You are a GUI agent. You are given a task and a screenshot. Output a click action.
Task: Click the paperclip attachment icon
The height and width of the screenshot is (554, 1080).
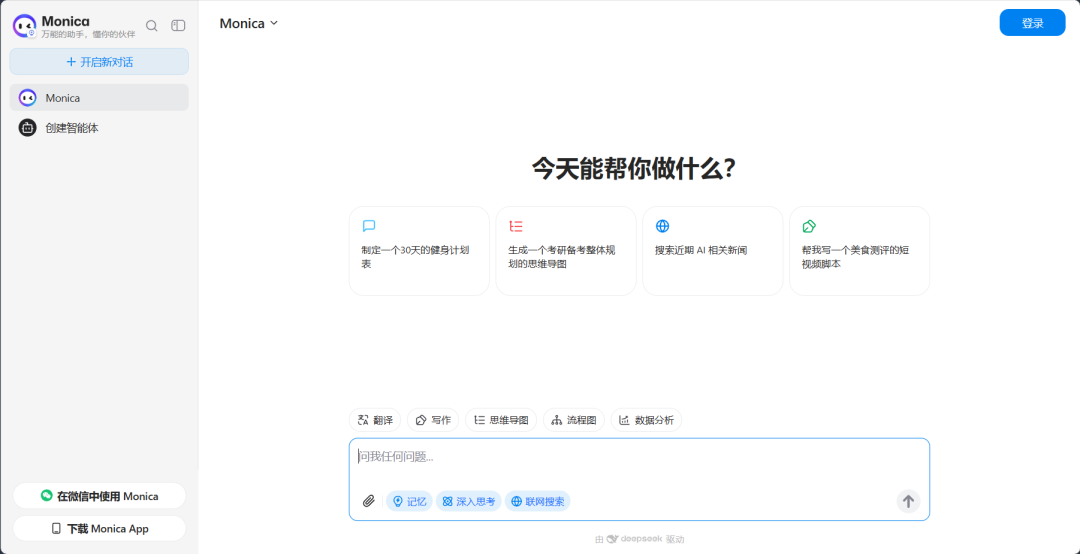click(368, 501)
